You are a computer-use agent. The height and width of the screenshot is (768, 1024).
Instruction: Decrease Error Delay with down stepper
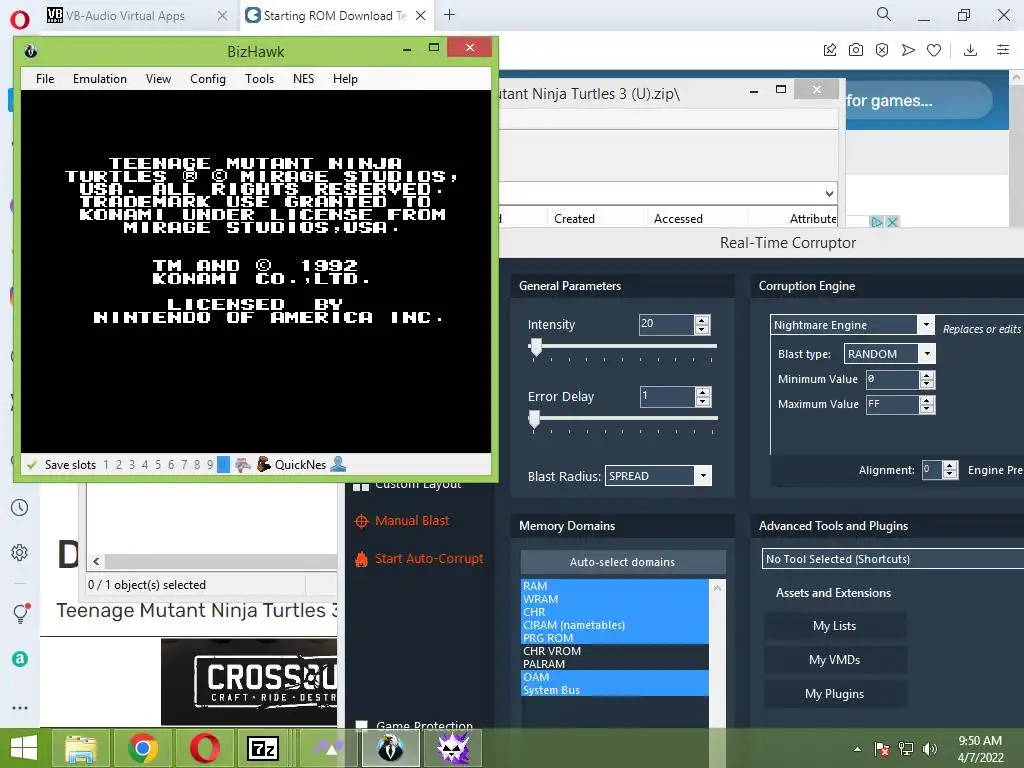(703, 401)
